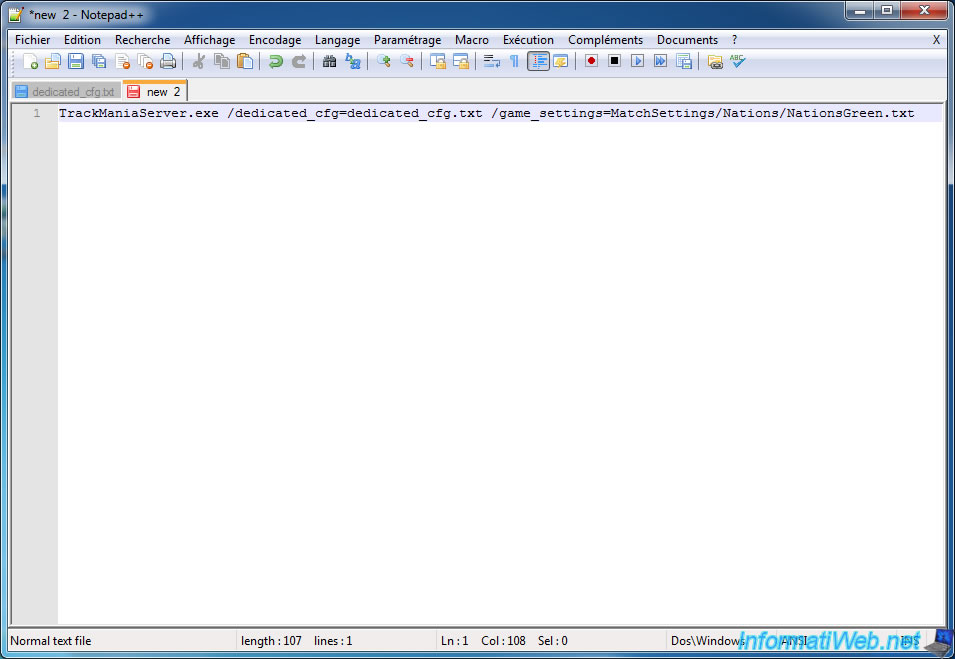
Task: Click line number 1 in margin
Action: pyautogui.click(x=37, y=113)
